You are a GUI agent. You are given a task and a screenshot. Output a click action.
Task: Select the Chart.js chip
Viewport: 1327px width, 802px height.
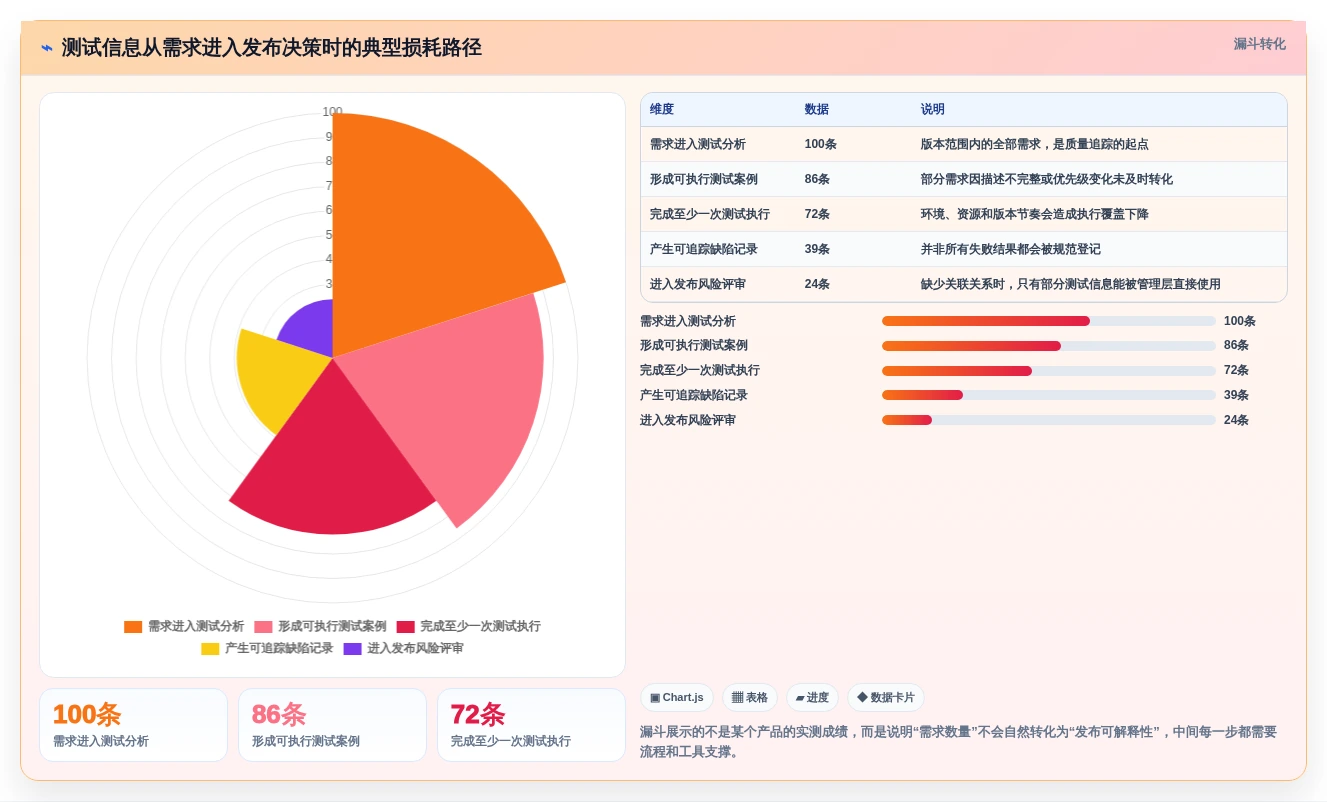[x=677, y=698]
